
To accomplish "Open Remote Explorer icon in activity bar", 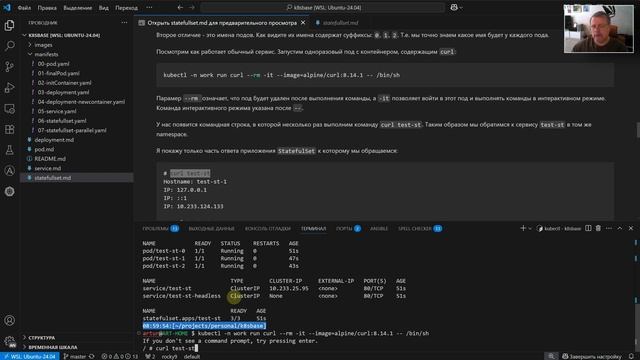I will [9, 109].
